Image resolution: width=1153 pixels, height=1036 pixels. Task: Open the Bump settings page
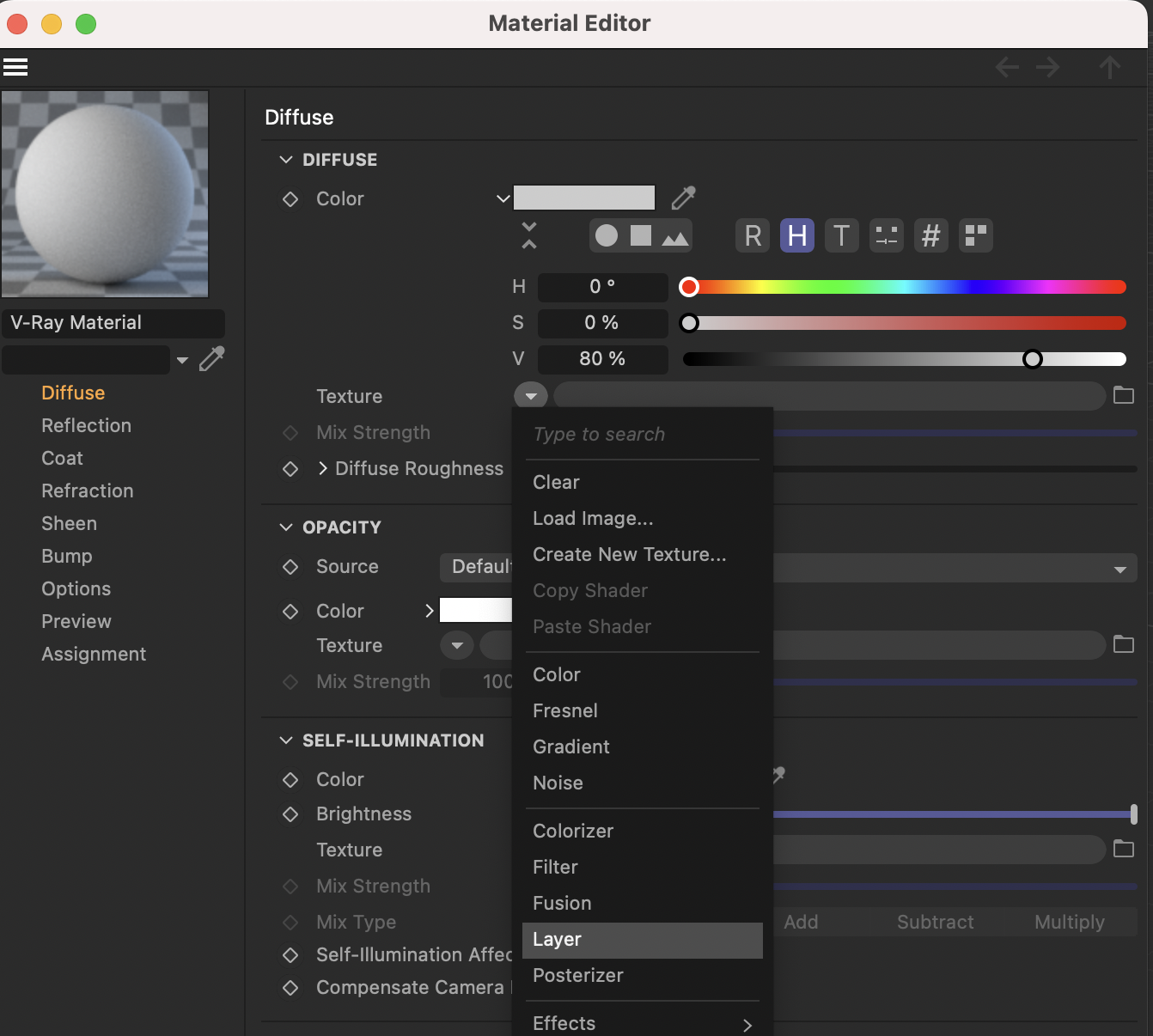pos(67,556)
